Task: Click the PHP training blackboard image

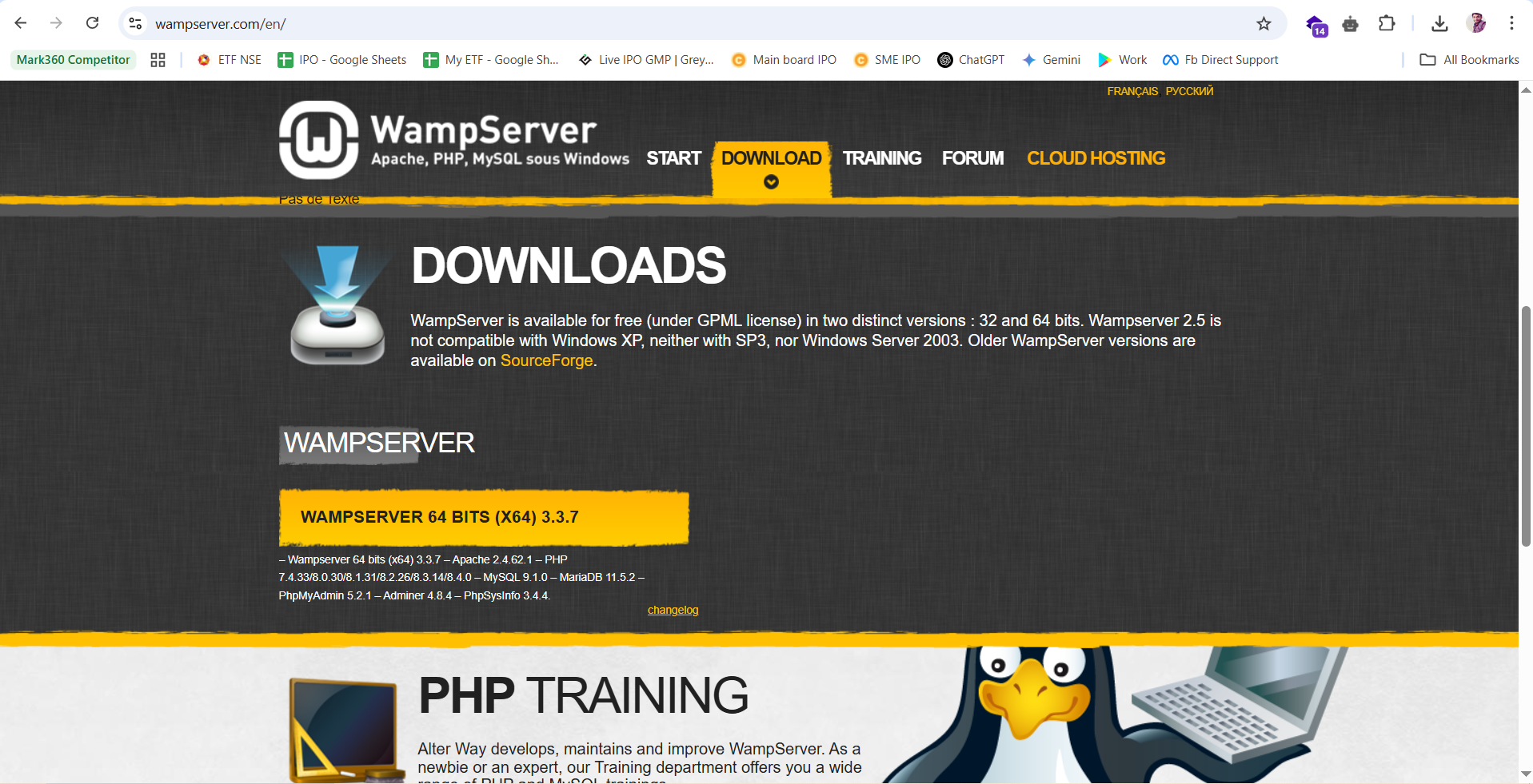Action: point(347,730)
